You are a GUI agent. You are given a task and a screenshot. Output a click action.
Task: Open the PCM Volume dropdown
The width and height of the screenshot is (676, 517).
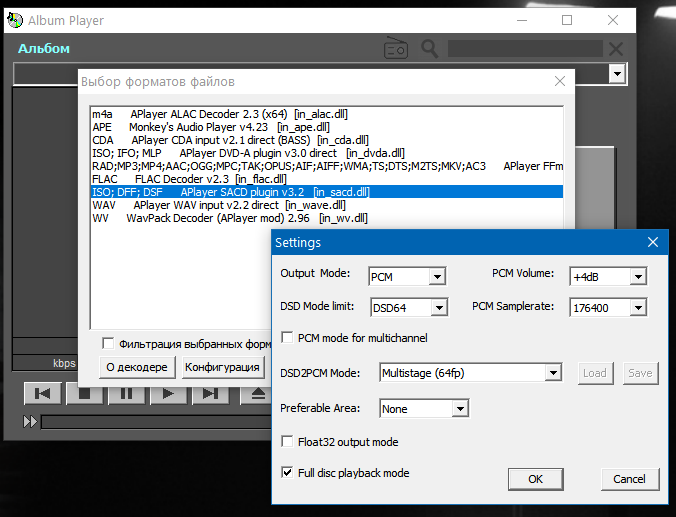(638, 276)
